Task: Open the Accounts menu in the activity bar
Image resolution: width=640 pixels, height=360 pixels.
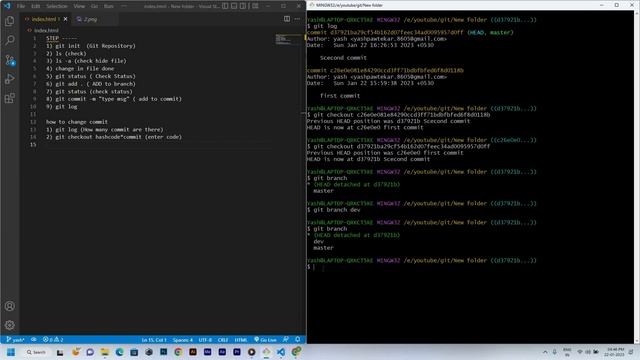Action: click(10, 306)
